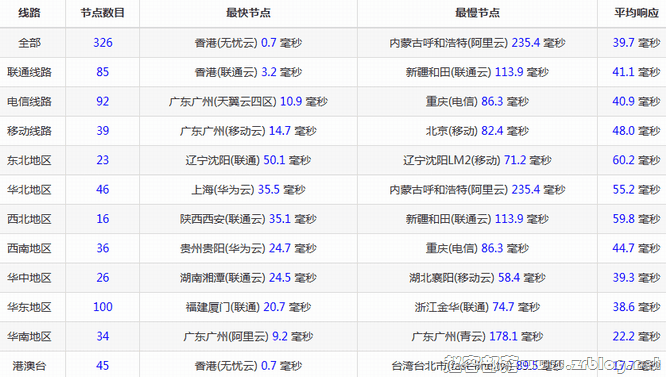666x377 pixels.
Task: Click the 节点数目 column header
Action: 103,13
